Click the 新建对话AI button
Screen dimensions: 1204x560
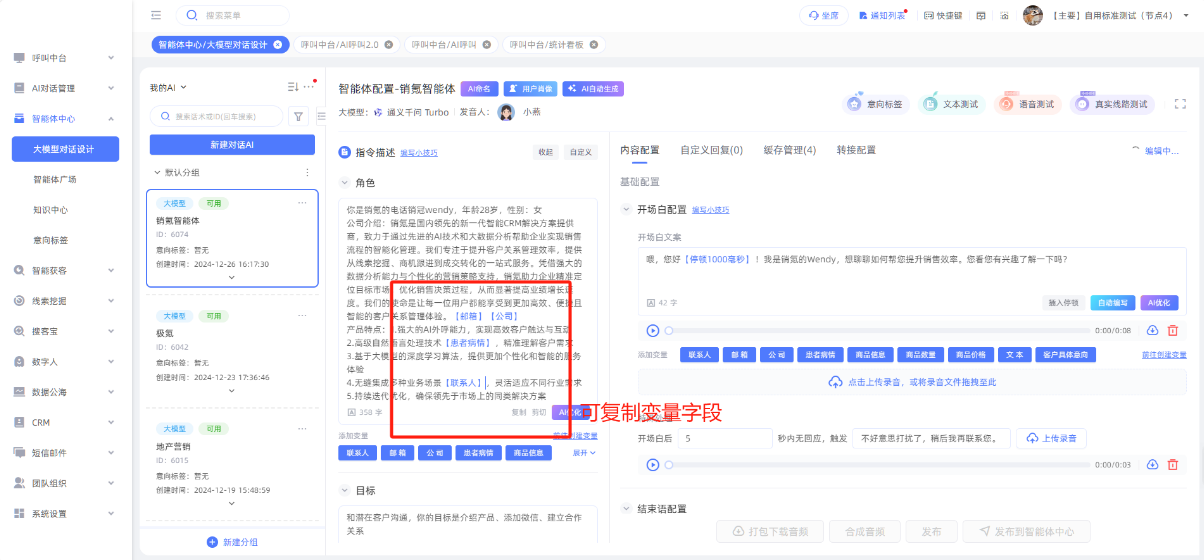pyautogui.click(x=232, y=145)
